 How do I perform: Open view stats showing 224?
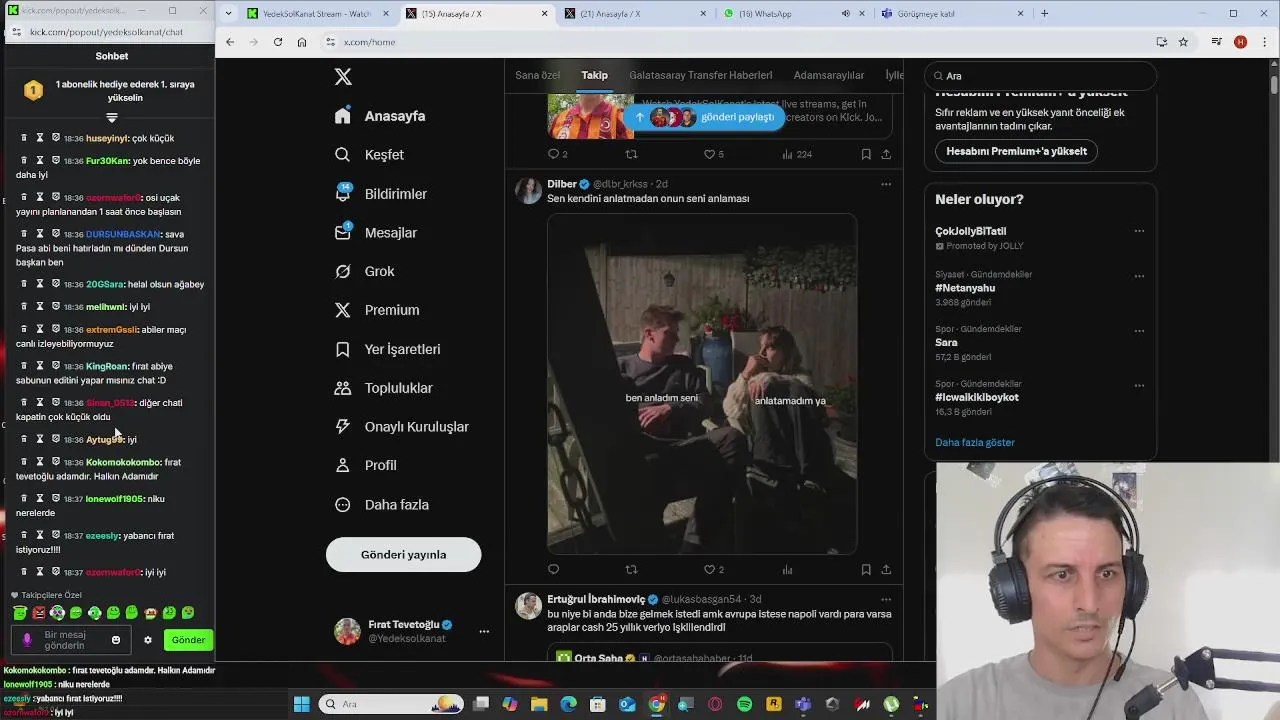[x=797, y=154]
